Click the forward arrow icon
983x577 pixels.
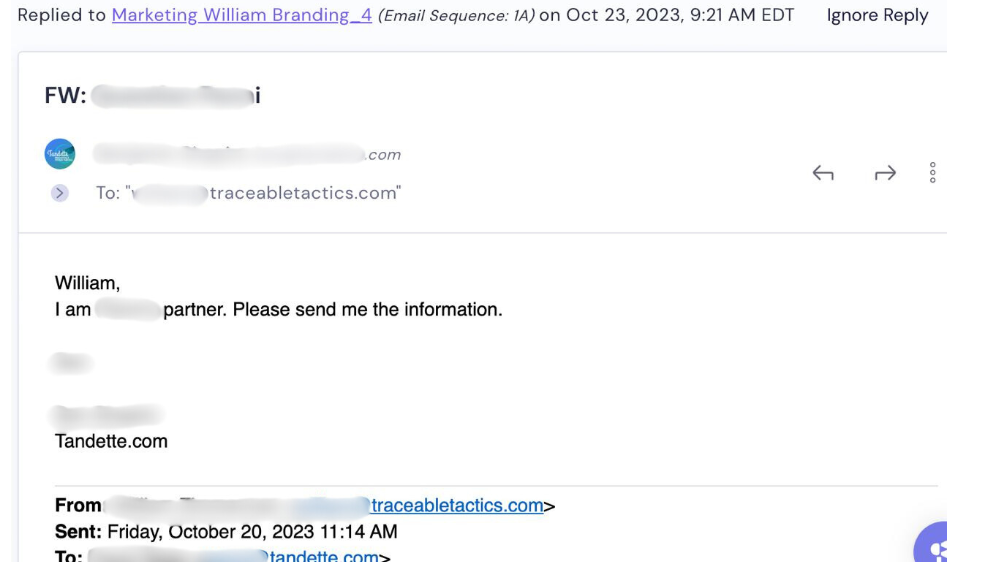click(x=885, y=172)
